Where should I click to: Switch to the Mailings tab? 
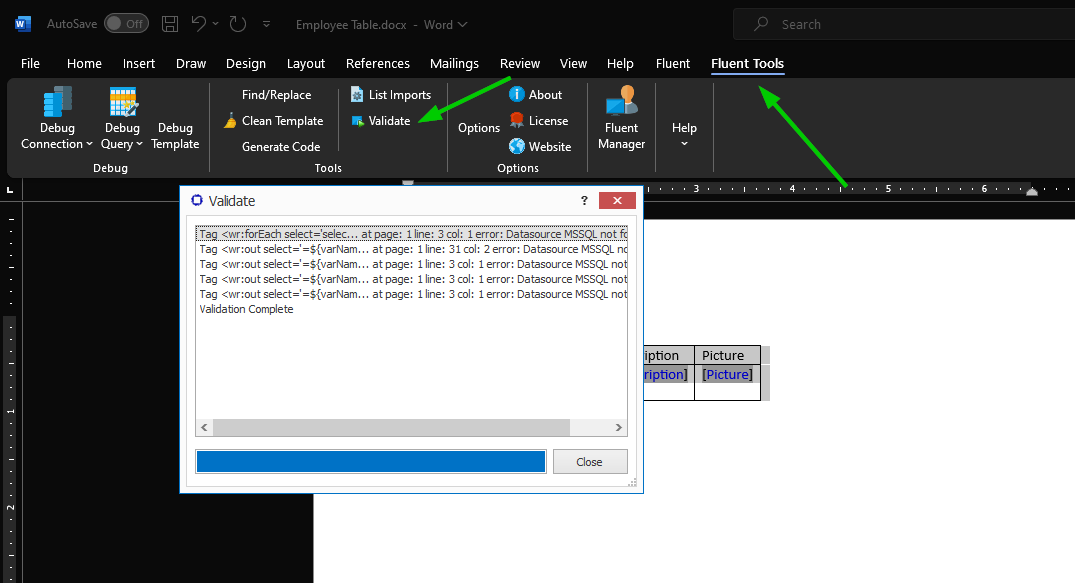(x=454, y=63)
